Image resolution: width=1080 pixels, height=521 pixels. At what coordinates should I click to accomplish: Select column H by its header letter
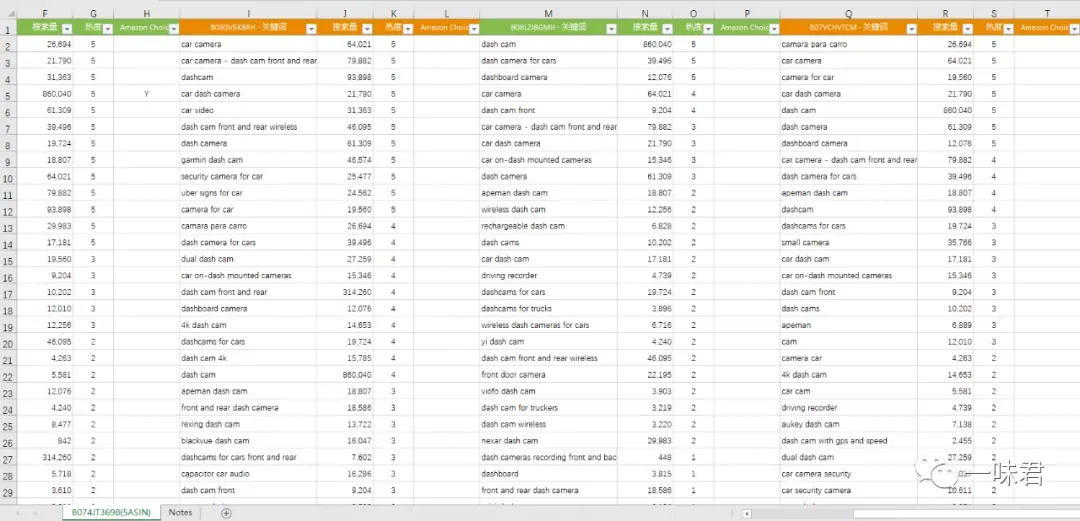[x=147, y=13]
